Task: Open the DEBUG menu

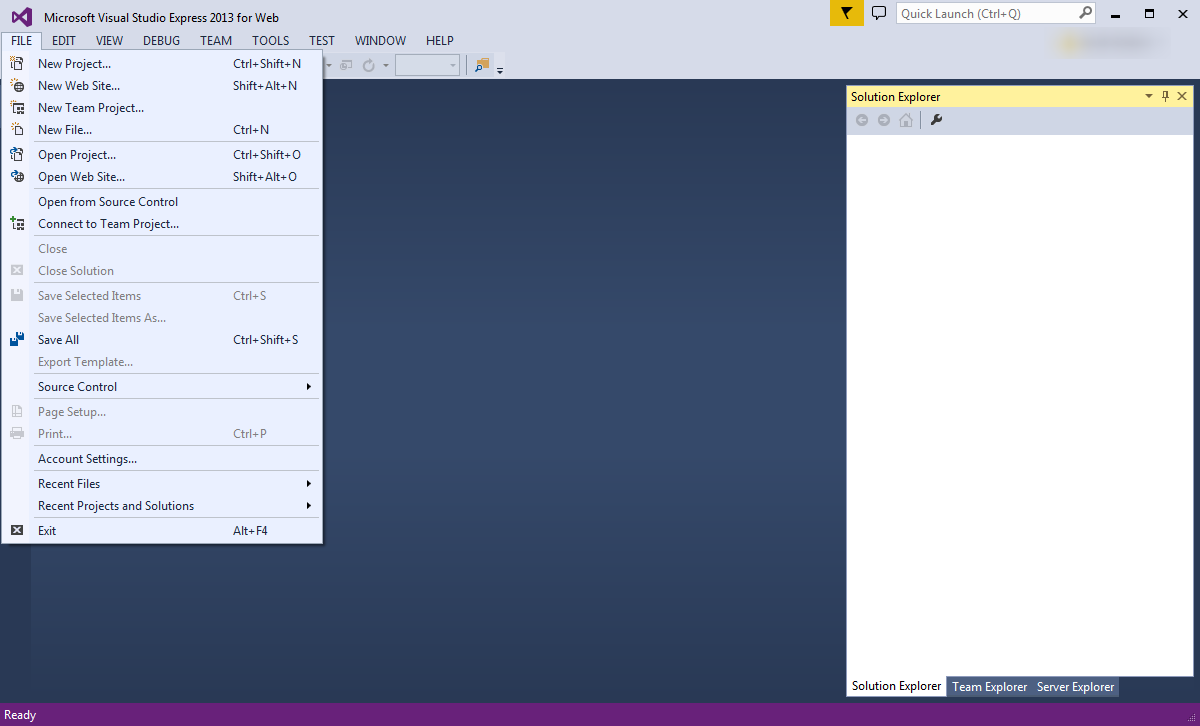Action: pos(161,41)
